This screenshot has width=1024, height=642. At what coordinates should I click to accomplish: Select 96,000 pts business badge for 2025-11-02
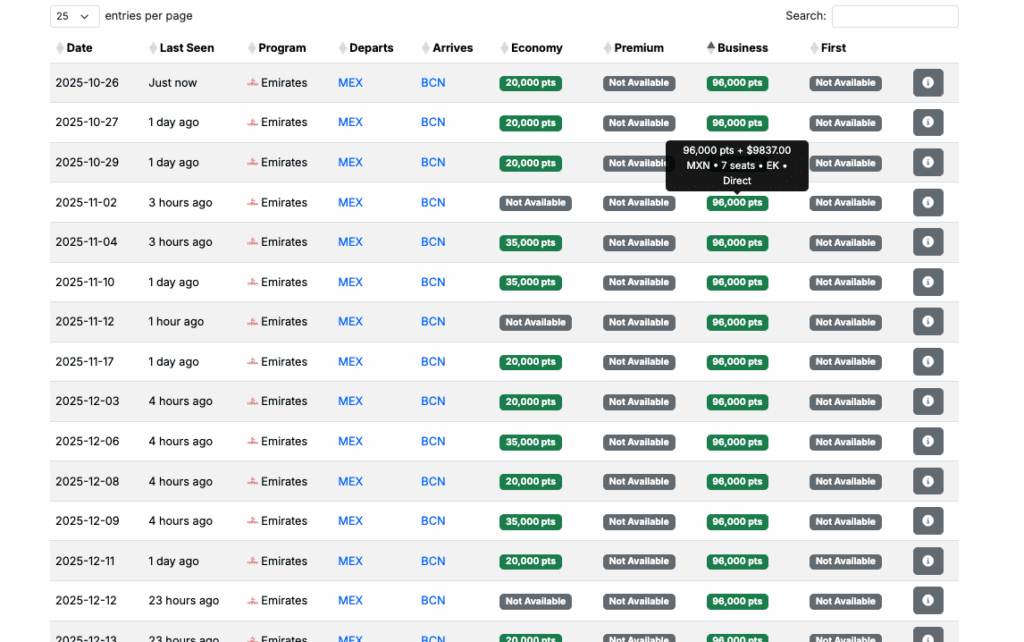(737, 203)
